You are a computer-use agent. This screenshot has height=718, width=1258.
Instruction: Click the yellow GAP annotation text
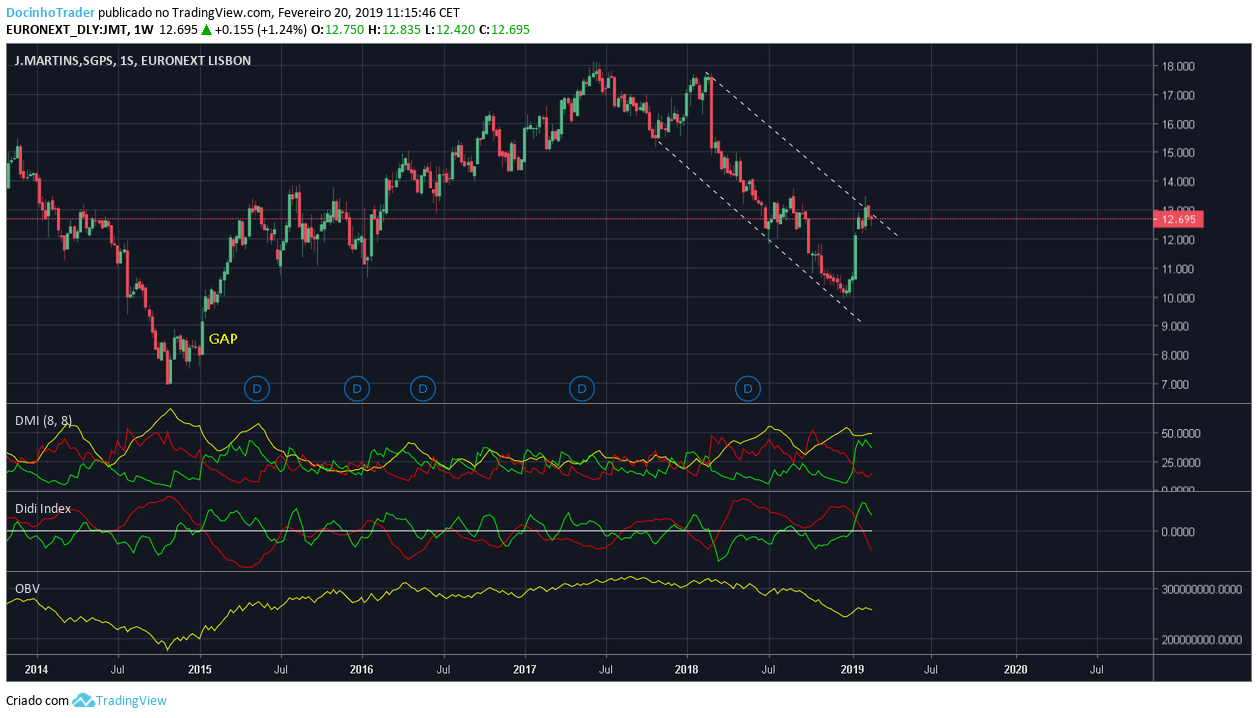tap(222, 339)
